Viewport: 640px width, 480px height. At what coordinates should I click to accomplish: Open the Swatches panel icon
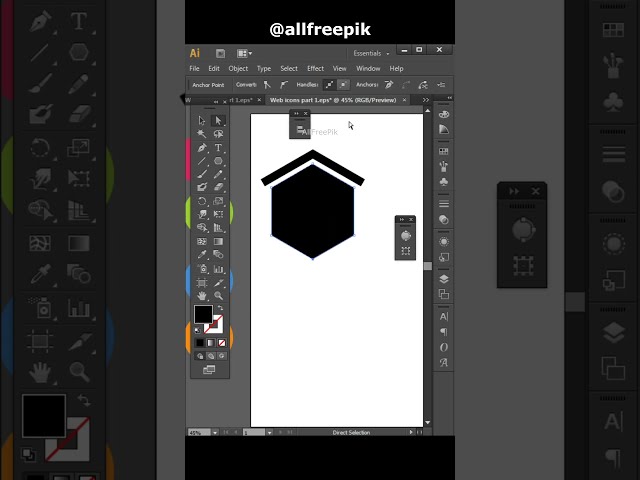tap(444, 151)
